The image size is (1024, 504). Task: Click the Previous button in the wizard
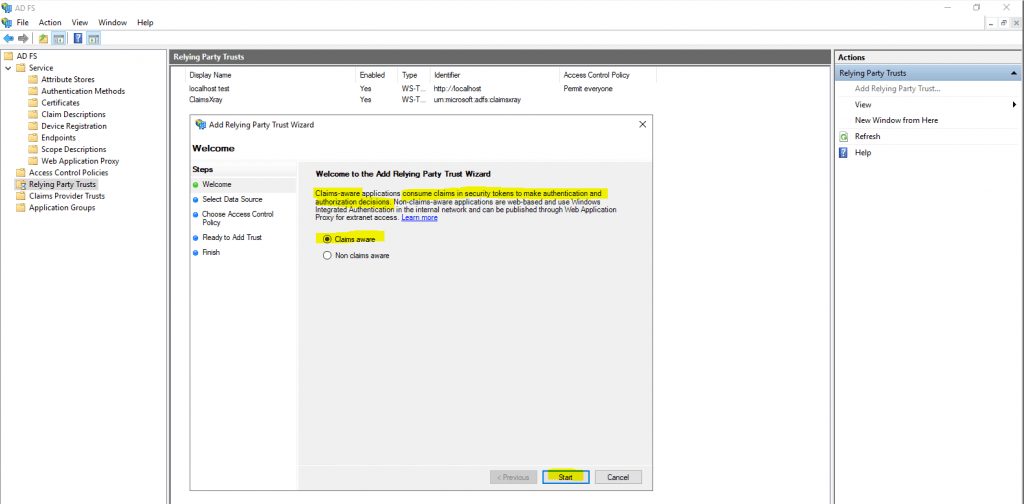pos(513,477)
